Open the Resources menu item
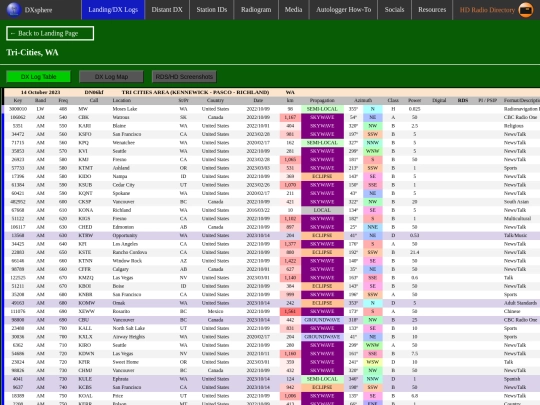The image size is (540, 405). click(x=432, y=10)
